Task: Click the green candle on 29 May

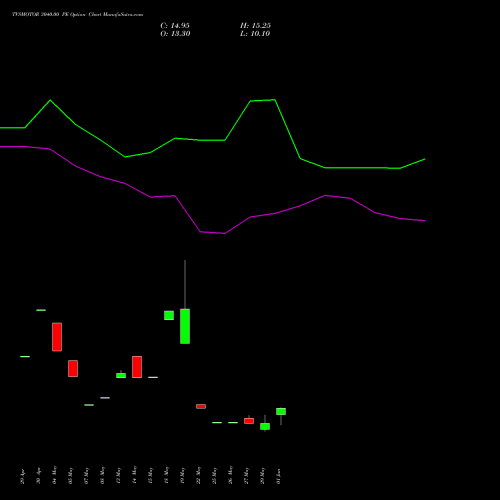Action: coord(265,426)
